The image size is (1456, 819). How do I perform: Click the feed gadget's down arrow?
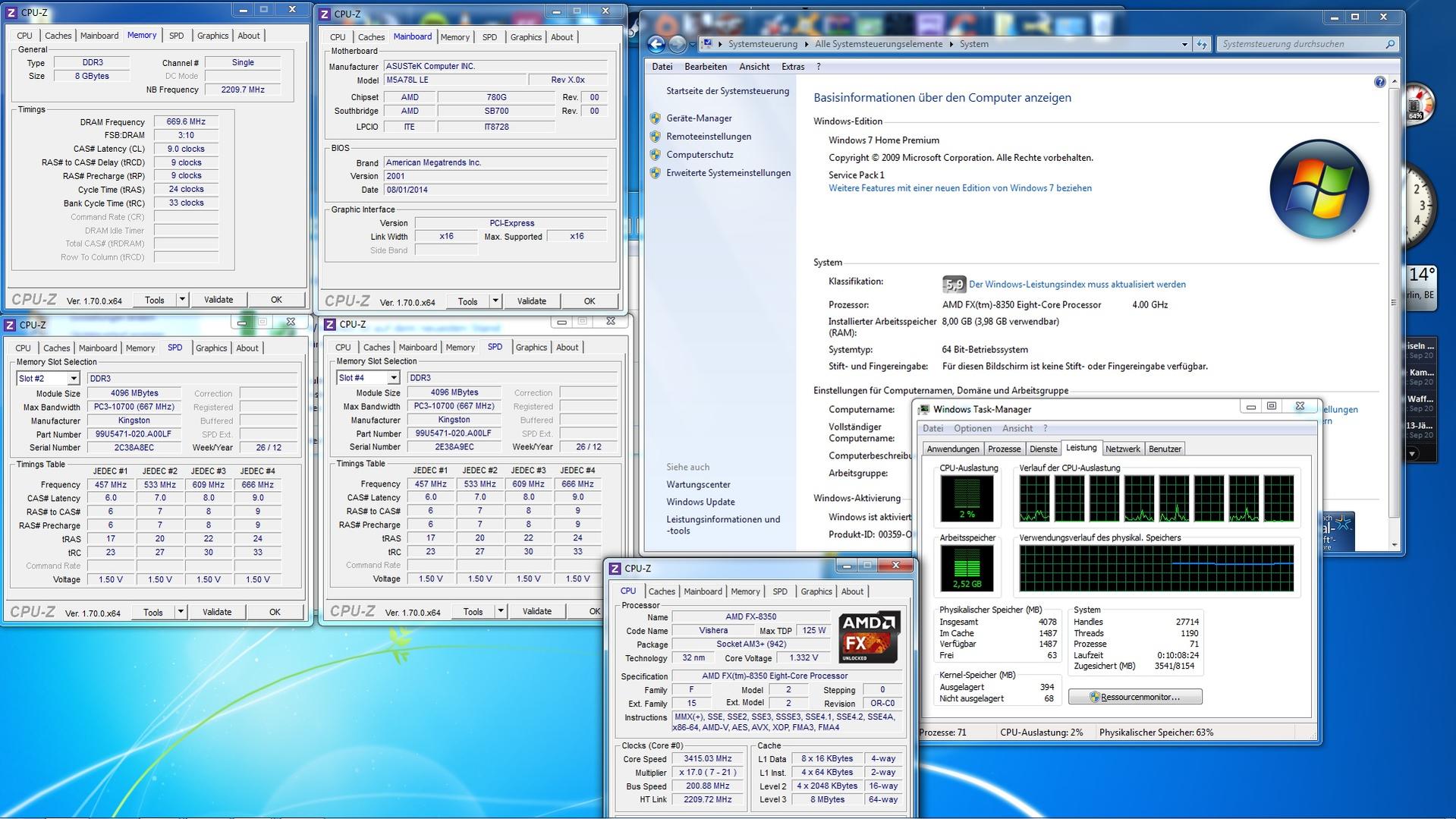[1412, 454]
